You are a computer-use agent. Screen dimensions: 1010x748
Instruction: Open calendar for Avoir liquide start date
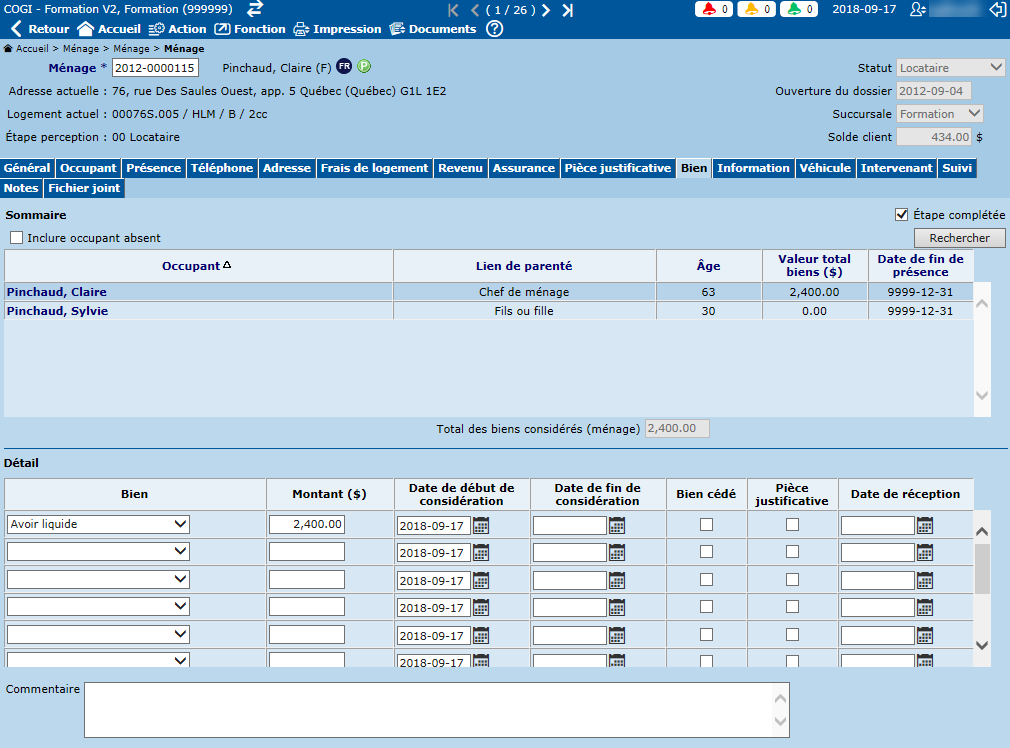coord(481,525)
